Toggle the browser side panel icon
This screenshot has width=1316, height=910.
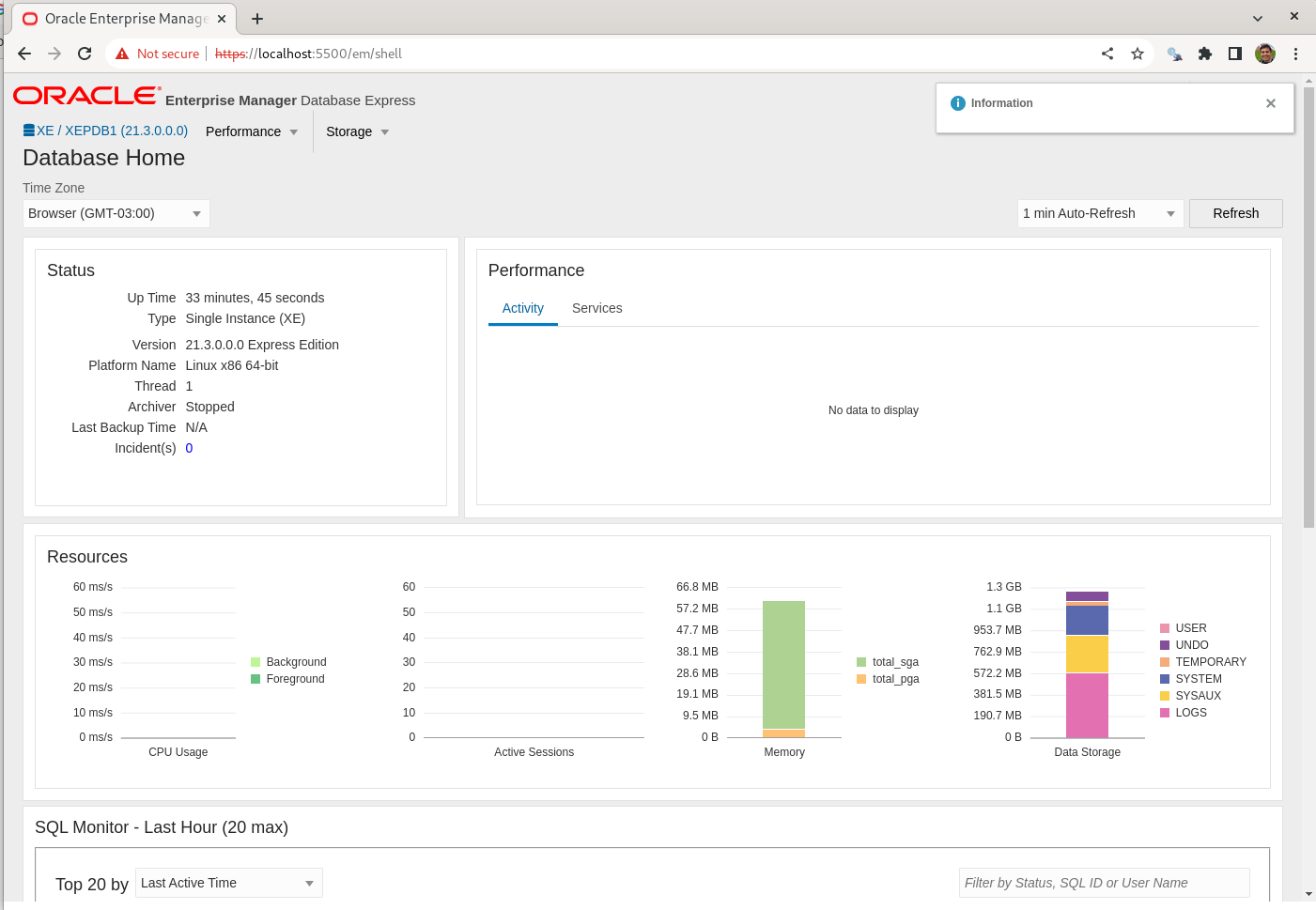coord(1235,54)
